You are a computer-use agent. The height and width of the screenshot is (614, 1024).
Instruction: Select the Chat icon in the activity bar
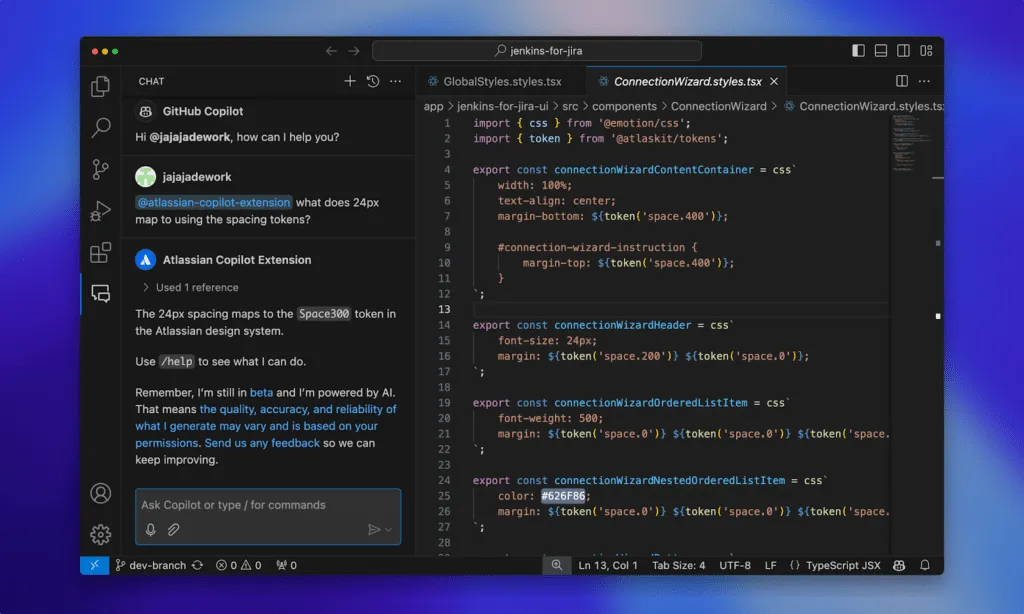[100, 293]
